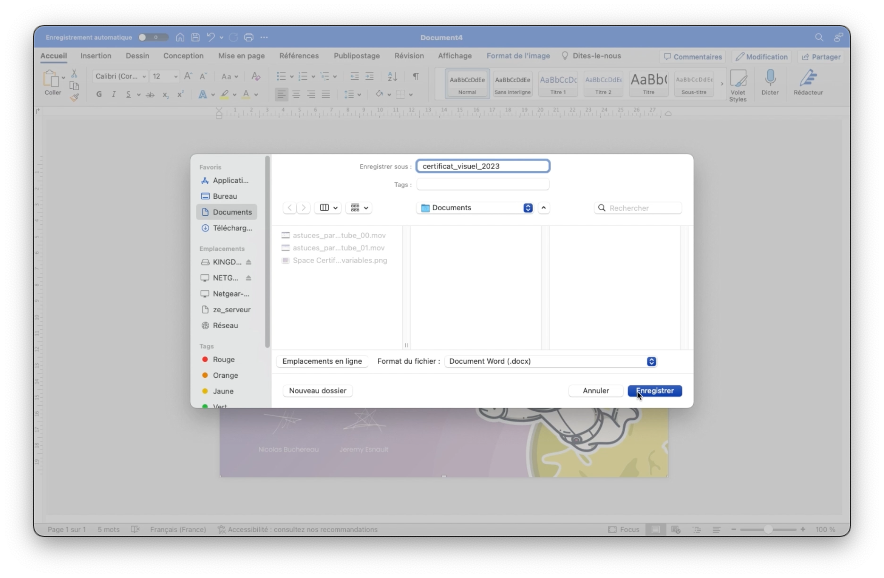Viewport: 884px width, 578px height.
Task: Select Bureau in the Favoris sidebar
Action: [225, 196]
